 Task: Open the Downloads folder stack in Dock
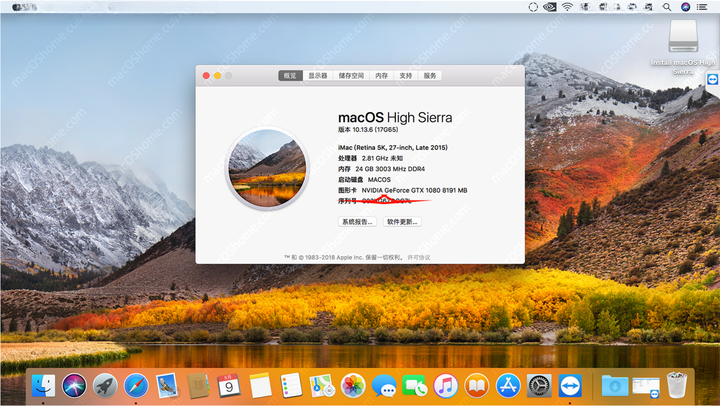pos(615,385)
